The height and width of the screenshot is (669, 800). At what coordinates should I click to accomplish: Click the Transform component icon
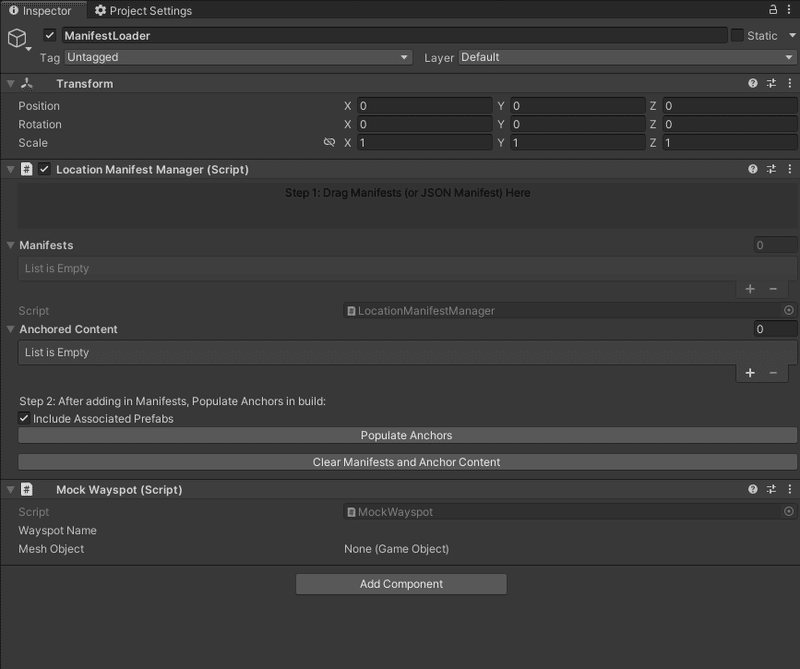(x=27, y=83)
